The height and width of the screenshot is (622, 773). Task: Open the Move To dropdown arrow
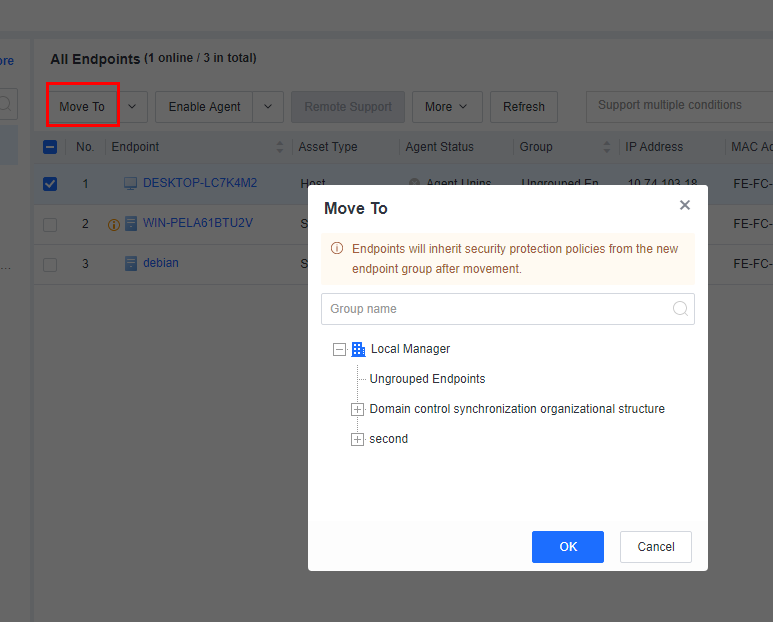[130, 107]
